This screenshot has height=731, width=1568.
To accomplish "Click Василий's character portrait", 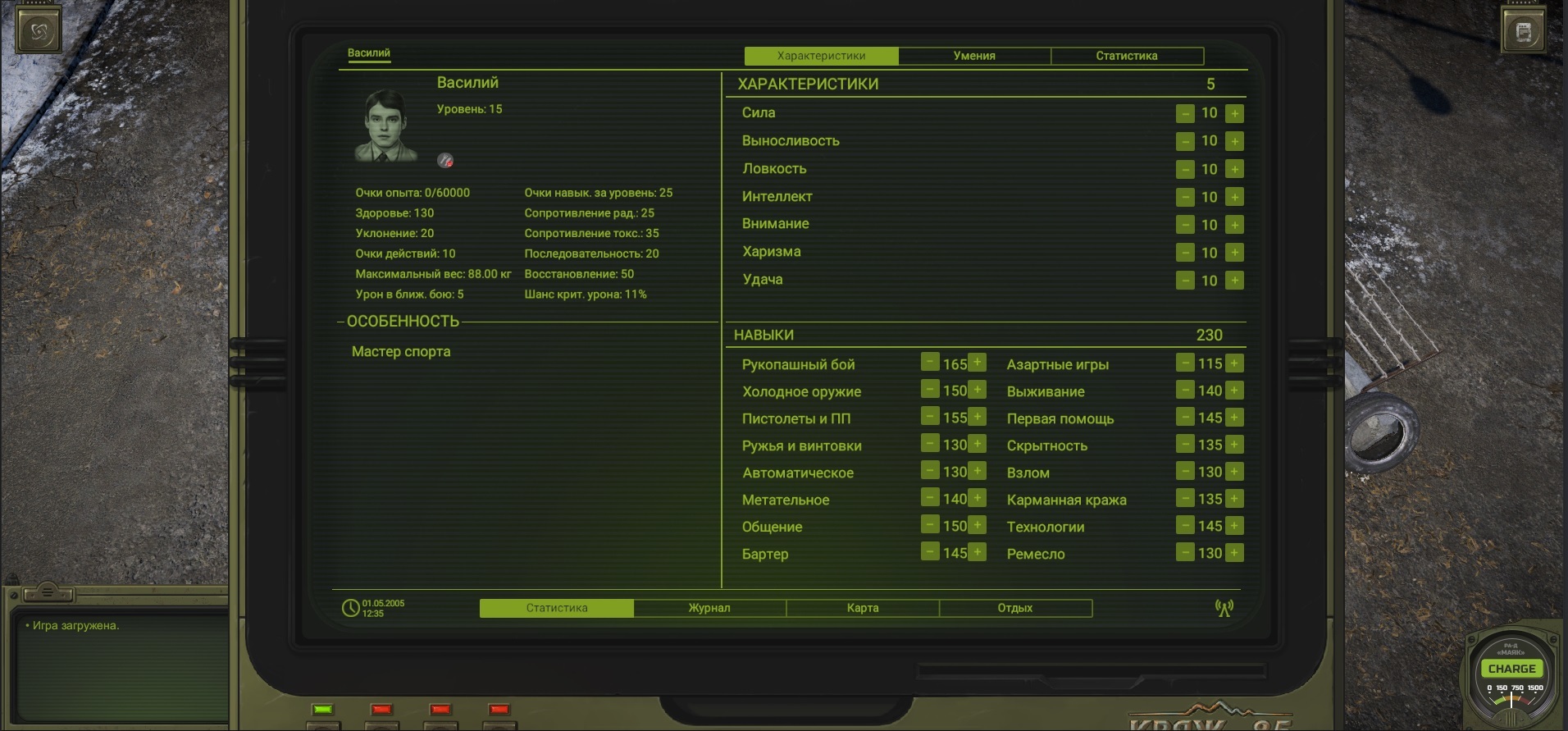I will tap(385, 126).
